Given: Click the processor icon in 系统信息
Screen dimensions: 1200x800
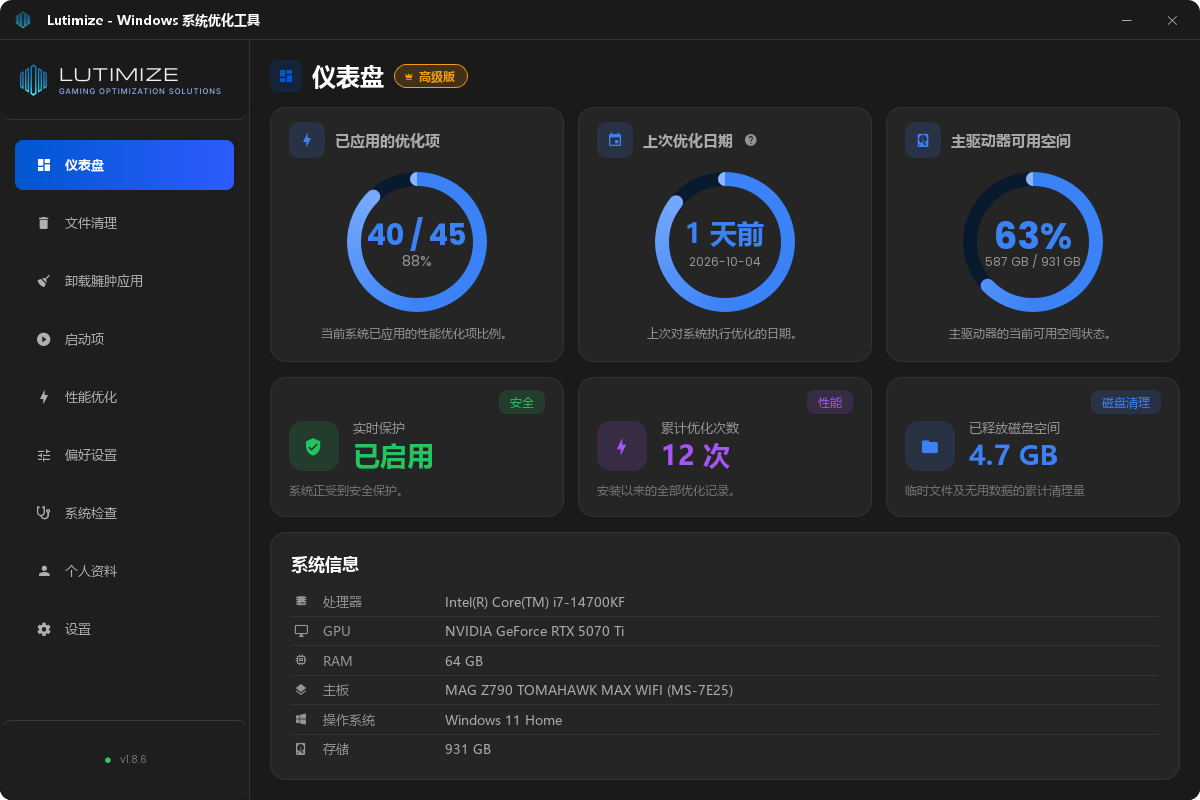Looking at the screenshot, I should pyautogui.click(x=301, y=602).
